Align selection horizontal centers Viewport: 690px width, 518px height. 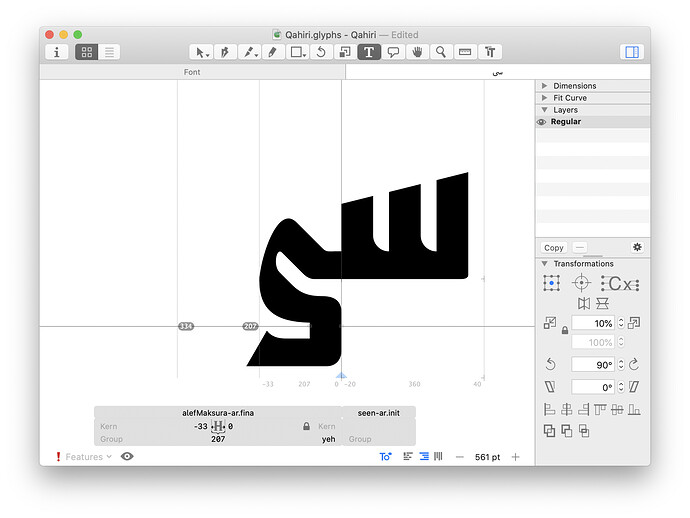tap(566, 410)
